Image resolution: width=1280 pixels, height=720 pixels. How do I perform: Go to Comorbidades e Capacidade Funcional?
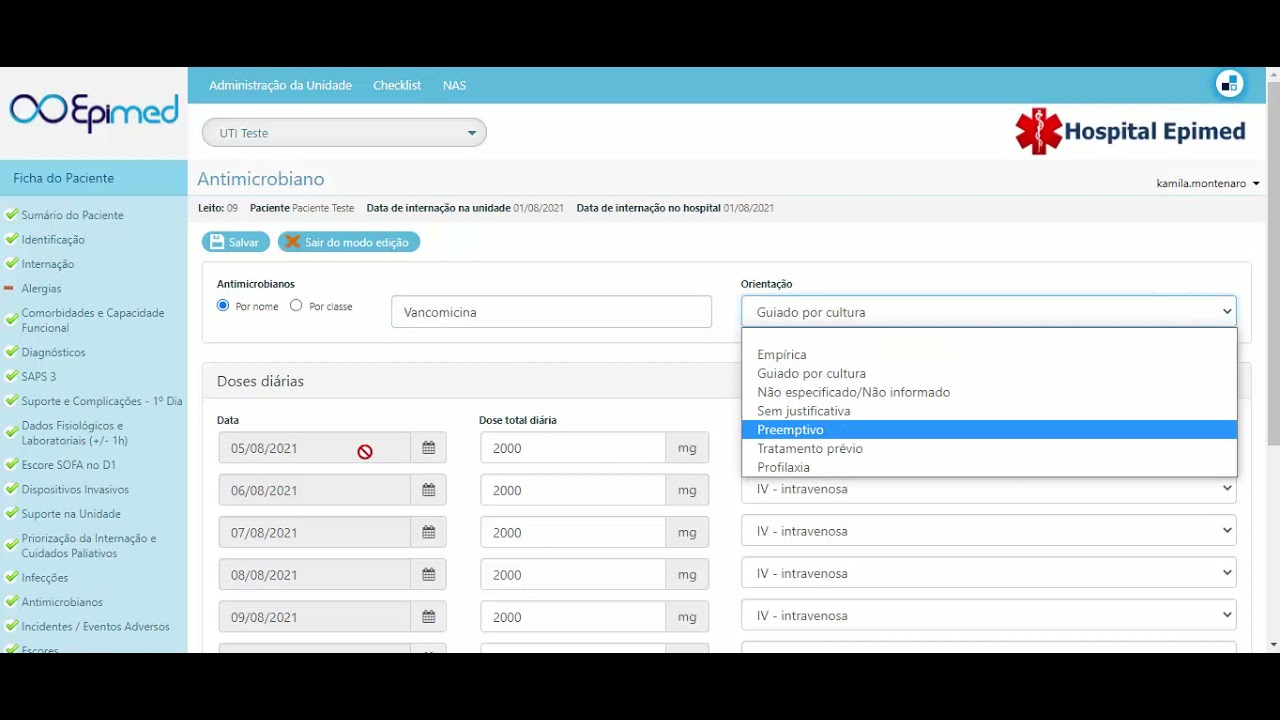tap(93, 320)
